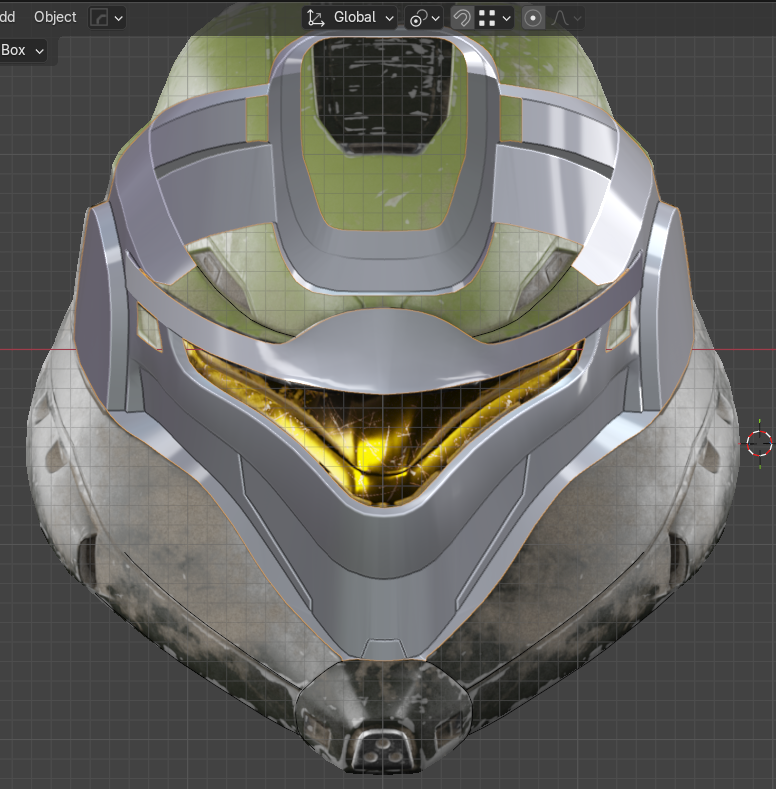Open the Add menu in the header

[6, 17]
